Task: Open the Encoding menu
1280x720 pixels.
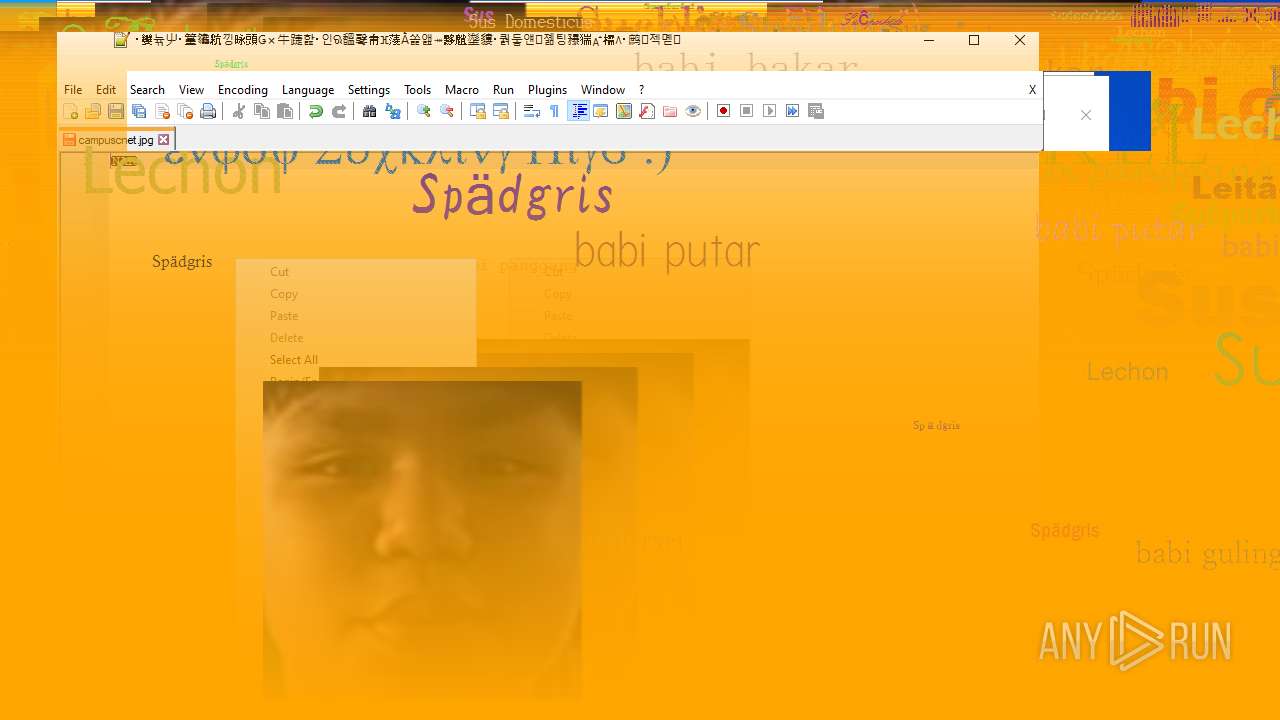Action: pos(243,90)
